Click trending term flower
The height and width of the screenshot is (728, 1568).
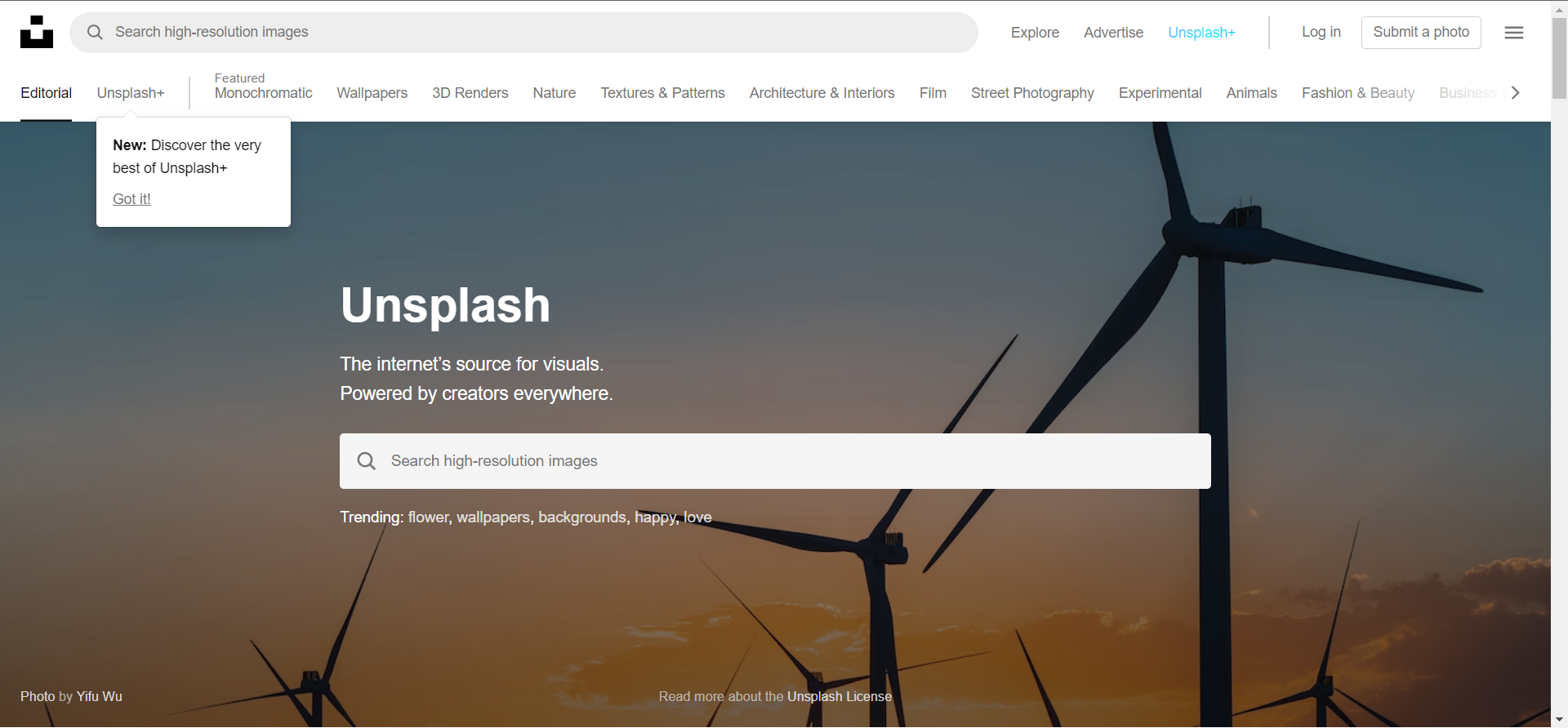pos(429,517)
